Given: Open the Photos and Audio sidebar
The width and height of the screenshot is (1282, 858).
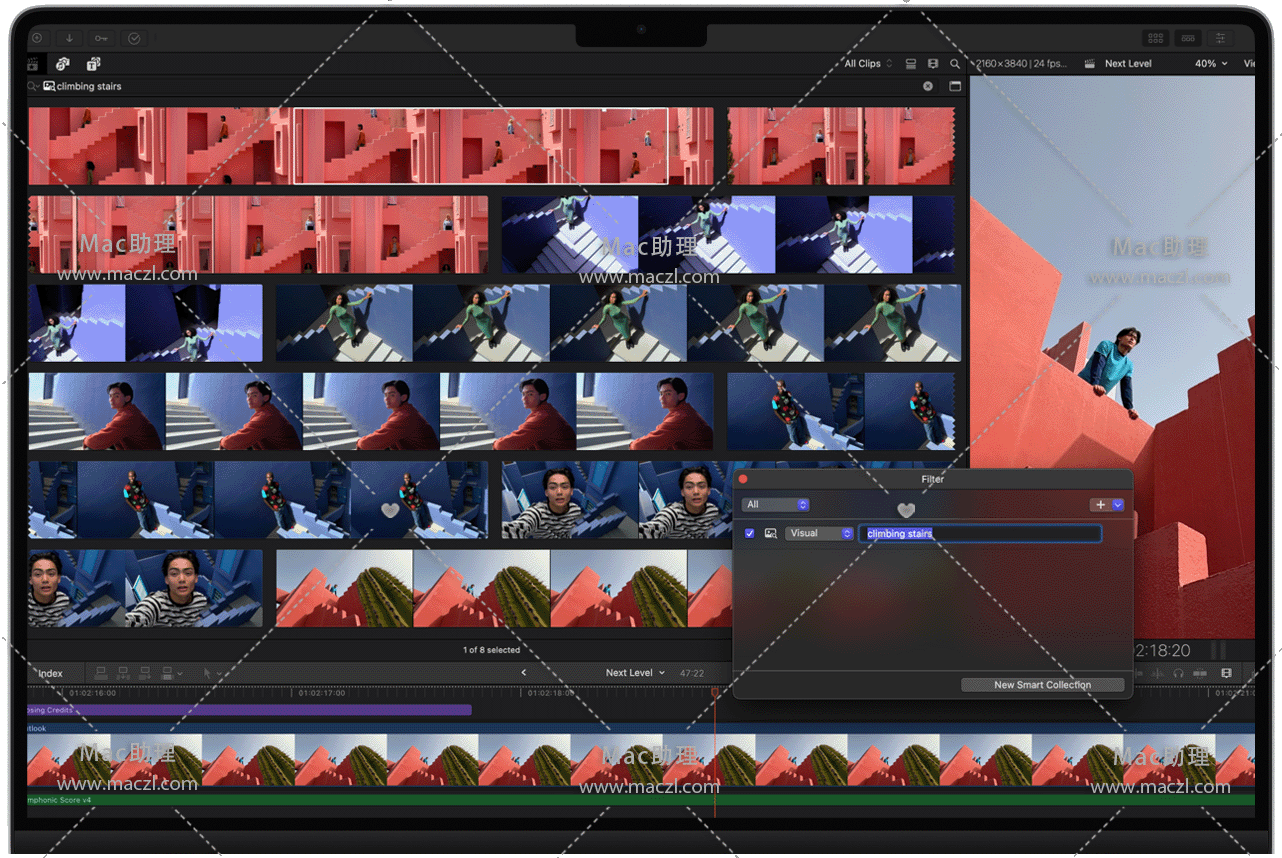Looking at the screenshot, I should [x=62, y=64].
